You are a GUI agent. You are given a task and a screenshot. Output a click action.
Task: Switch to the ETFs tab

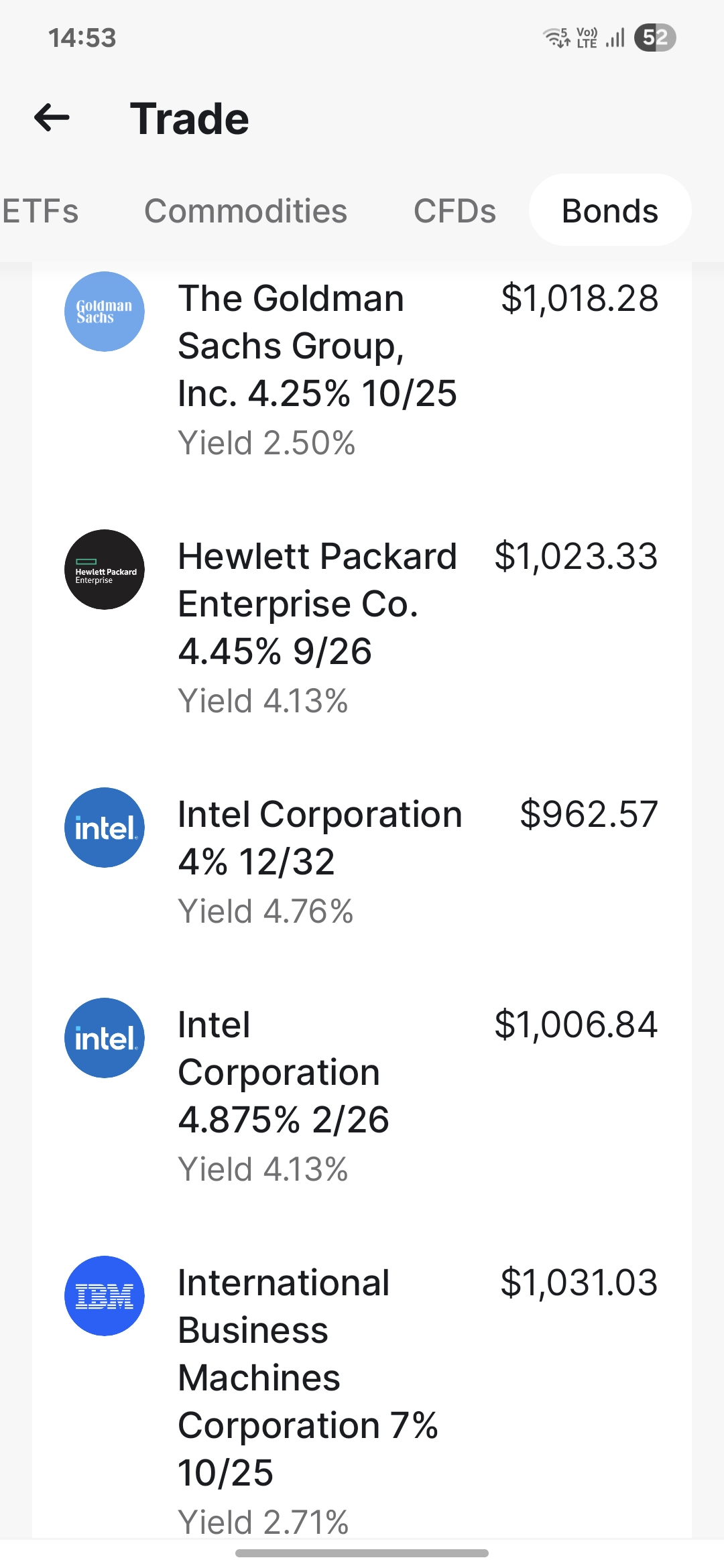pos(40,210)
